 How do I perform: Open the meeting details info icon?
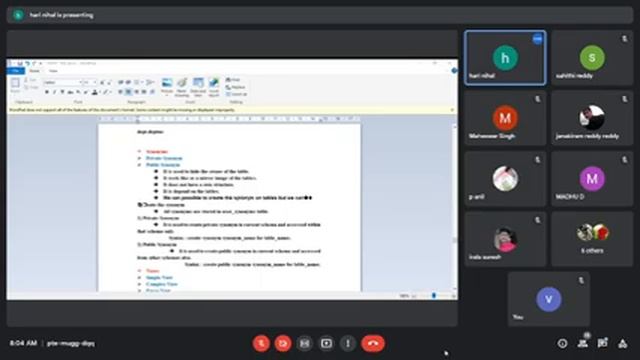pyautogui.click(x=562, y=344)
